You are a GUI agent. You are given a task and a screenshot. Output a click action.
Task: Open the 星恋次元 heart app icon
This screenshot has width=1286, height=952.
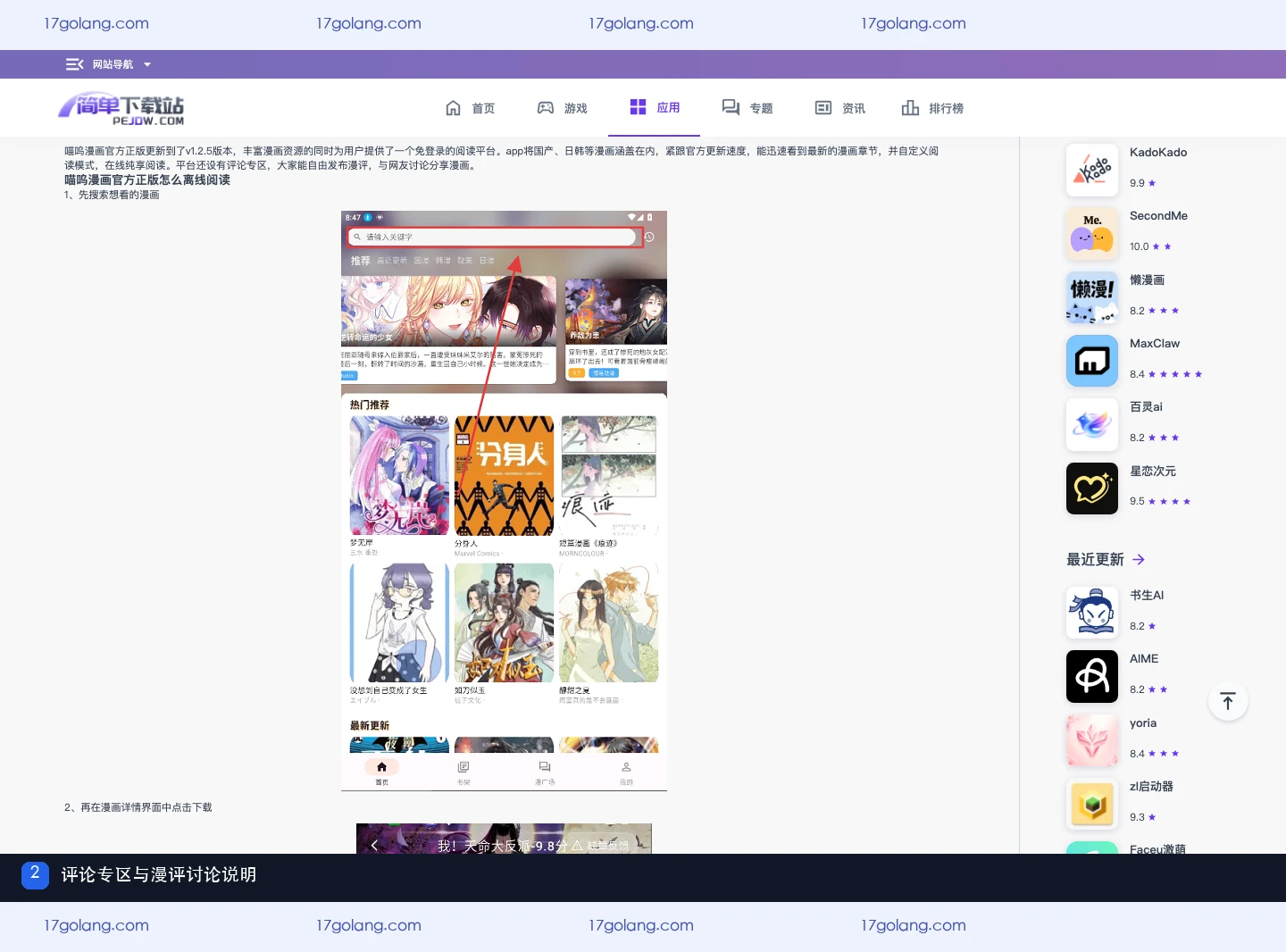[x=1092, y=489]
